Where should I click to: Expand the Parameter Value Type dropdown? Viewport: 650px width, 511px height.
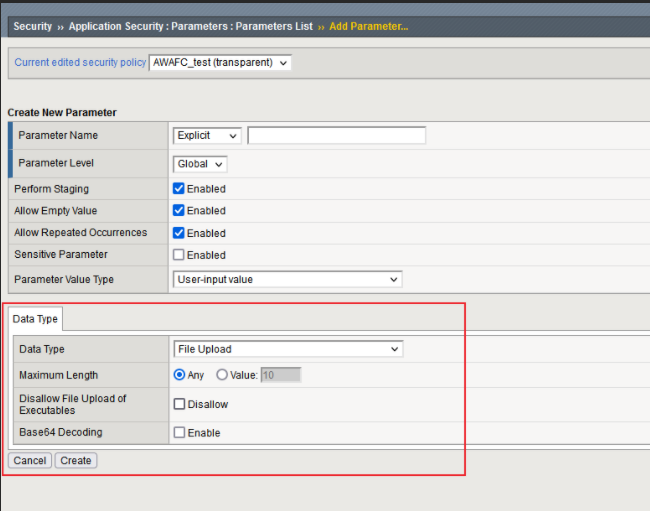(287, 280)
